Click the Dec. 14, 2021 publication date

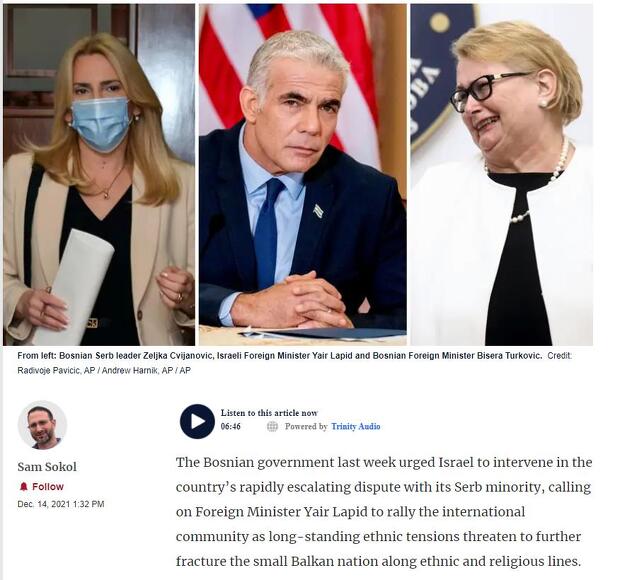(61, 504)
